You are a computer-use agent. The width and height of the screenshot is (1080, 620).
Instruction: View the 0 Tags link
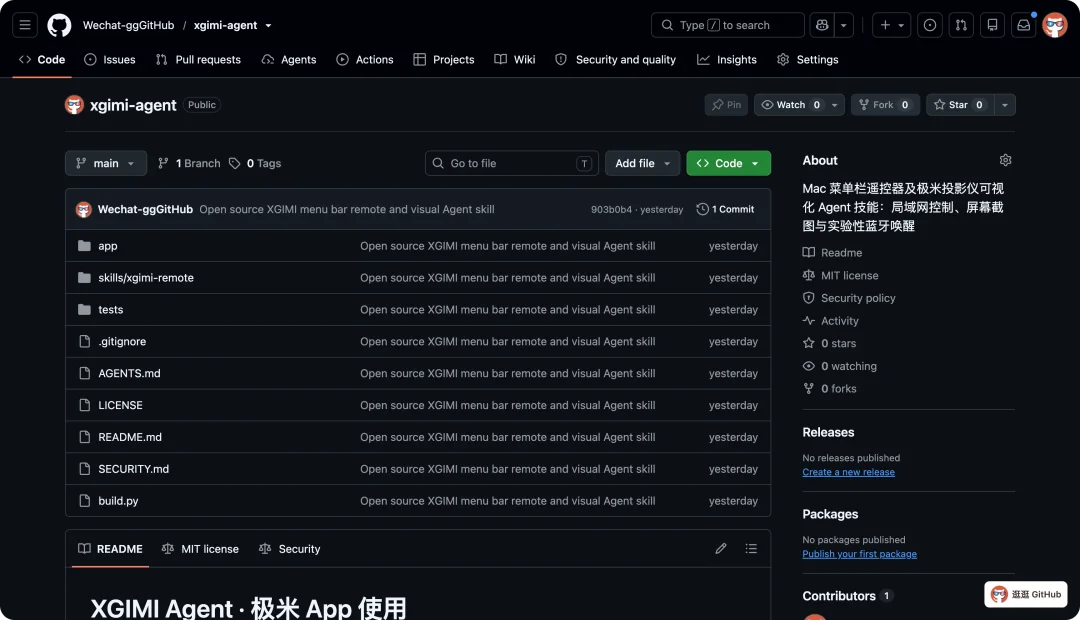[255, 163]
